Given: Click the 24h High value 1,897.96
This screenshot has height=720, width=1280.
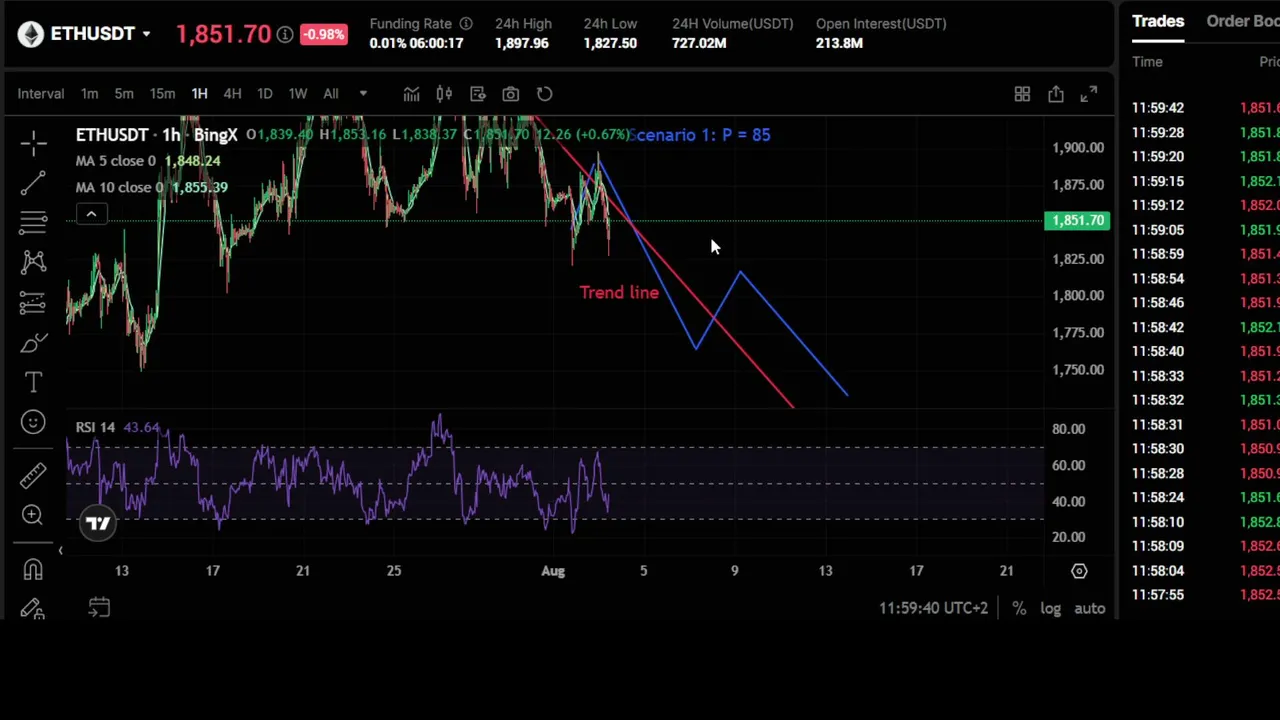Looking at the screenshot, I should point(522,43).
